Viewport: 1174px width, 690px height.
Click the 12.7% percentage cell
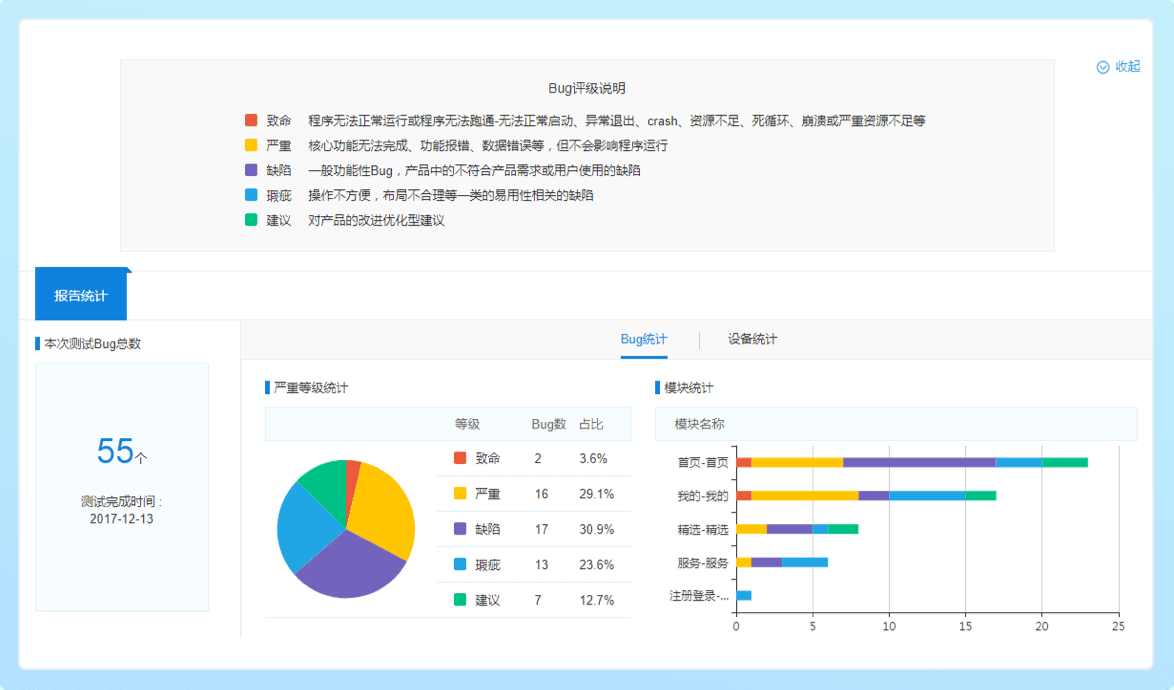click(596, 600)
